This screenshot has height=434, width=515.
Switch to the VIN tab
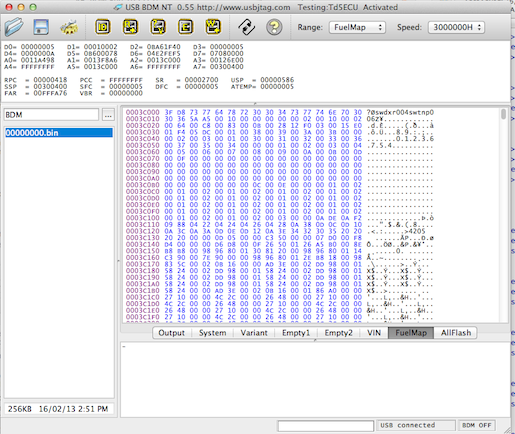[374, 333]
